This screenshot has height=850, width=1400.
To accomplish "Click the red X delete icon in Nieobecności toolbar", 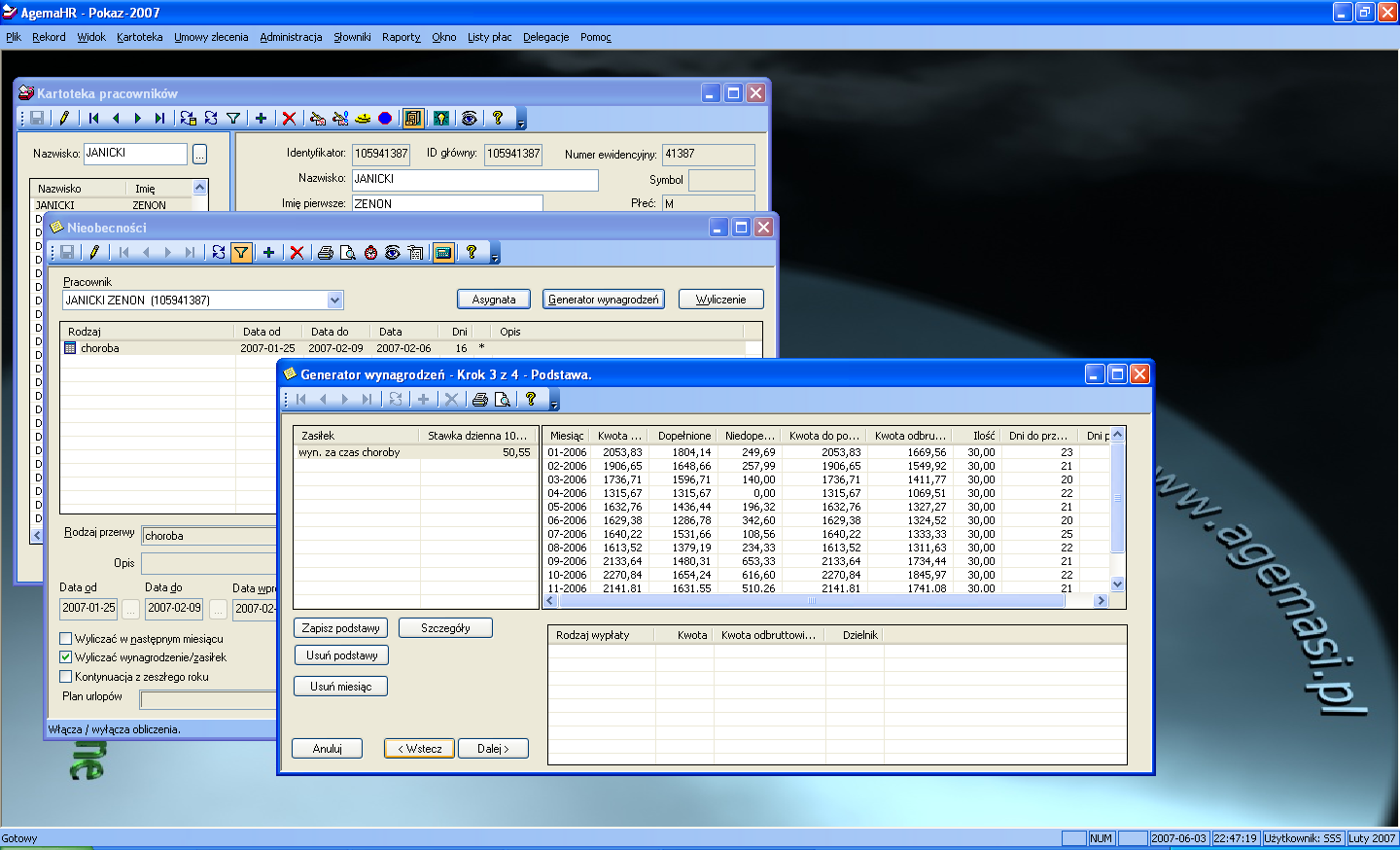I will [x=297, y=252].
